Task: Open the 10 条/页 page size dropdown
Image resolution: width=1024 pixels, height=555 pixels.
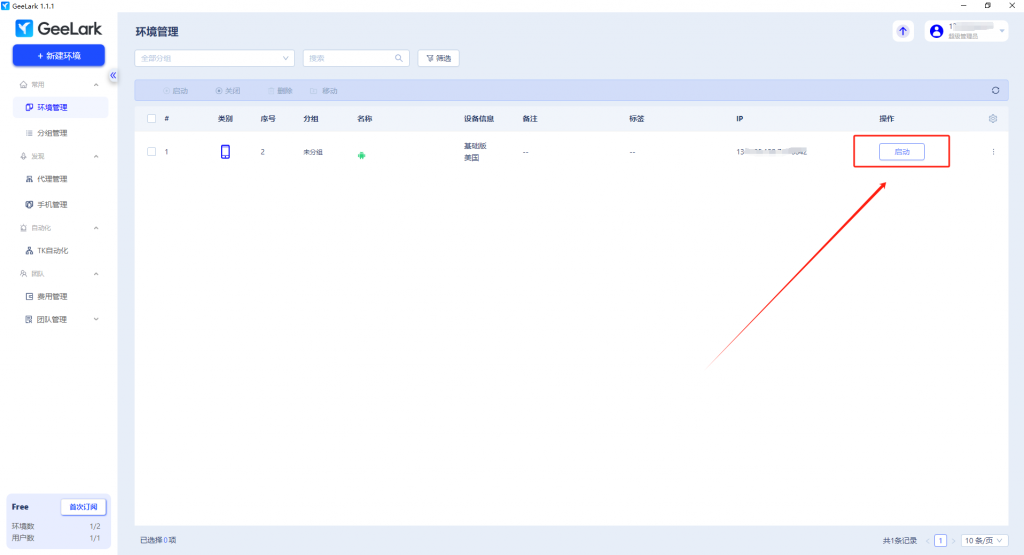Action: [984, 540]
